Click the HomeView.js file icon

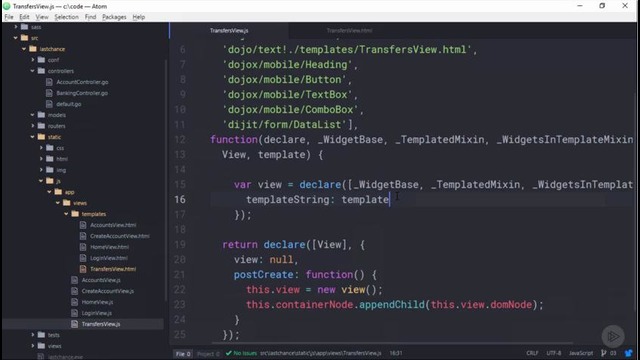pos(74,302)
